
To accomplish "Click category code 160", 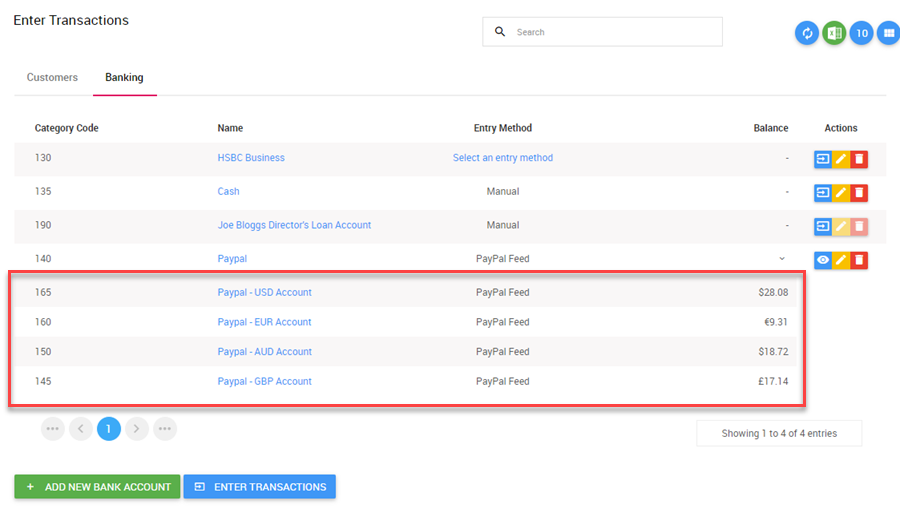I will (x=43, y=322).
